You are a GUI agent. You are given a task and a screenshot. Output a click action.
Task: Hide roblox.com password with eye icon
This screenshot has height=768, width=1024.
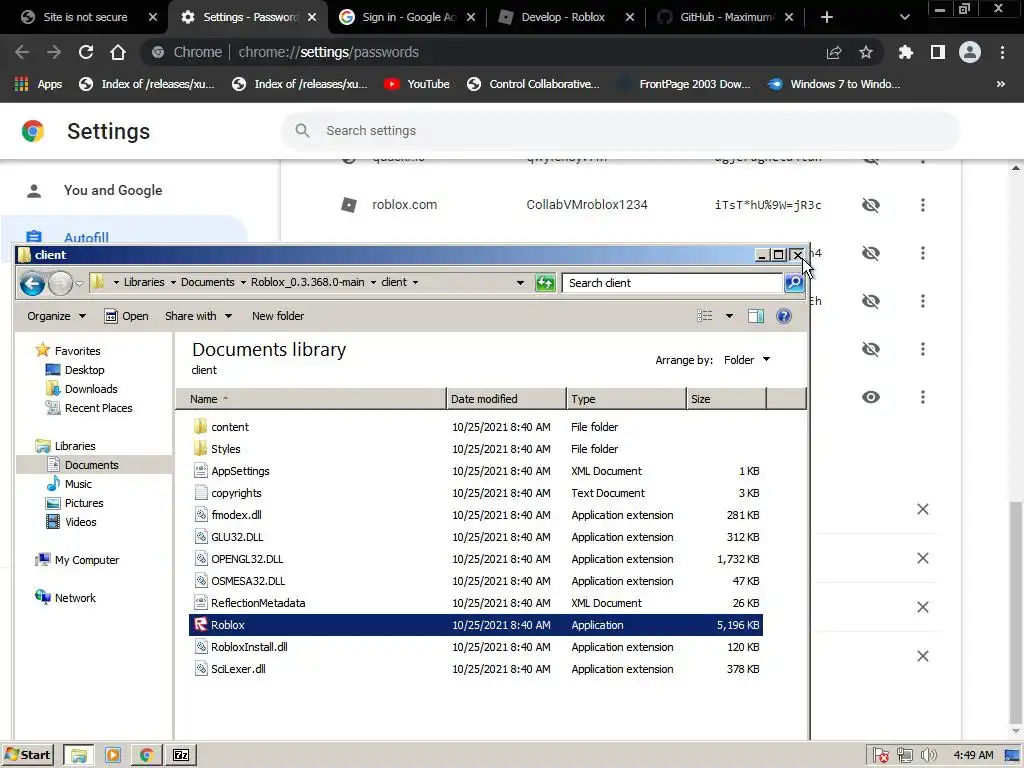pyautogui.click(x=871, y=205)
